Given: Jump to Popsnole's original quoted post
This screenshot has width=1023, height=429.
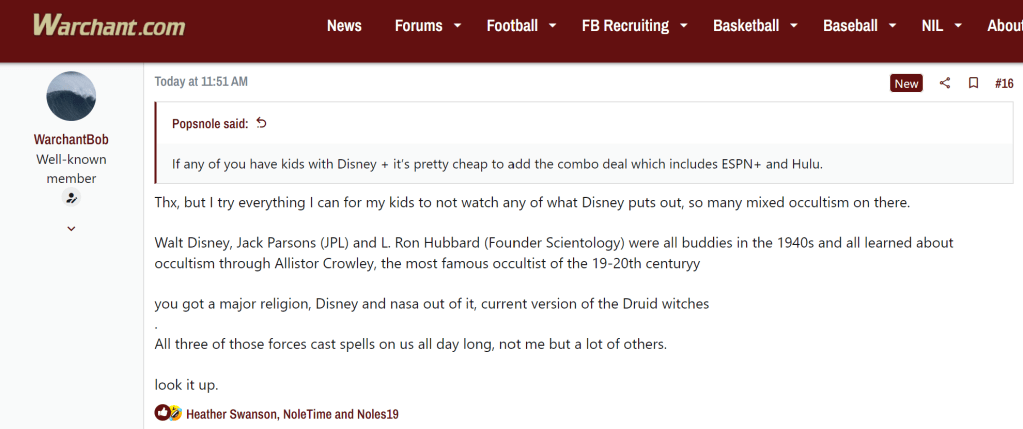Looking at the screenshot, I should coord(262,123).
